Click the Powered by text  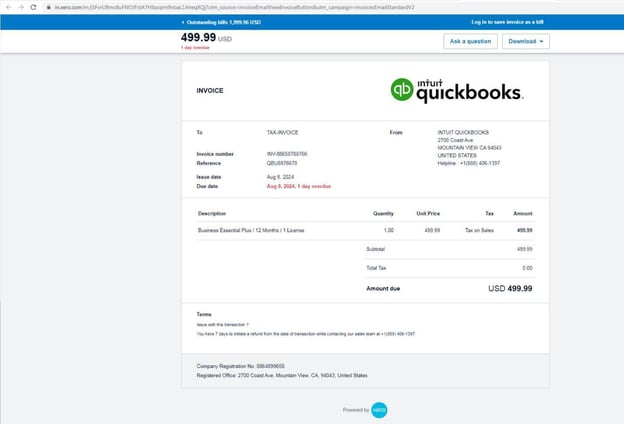(x=356, y=410)
